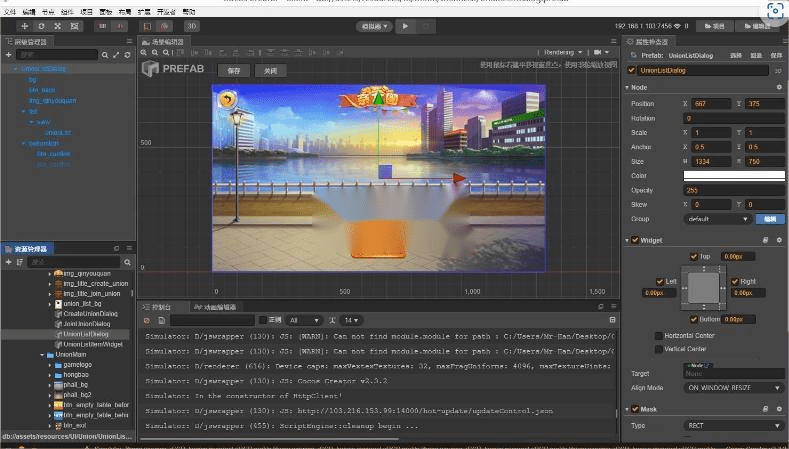Screen dimensions: 789x449
Task: Open the scene camera options dropdown
Action: click(601, 52)
